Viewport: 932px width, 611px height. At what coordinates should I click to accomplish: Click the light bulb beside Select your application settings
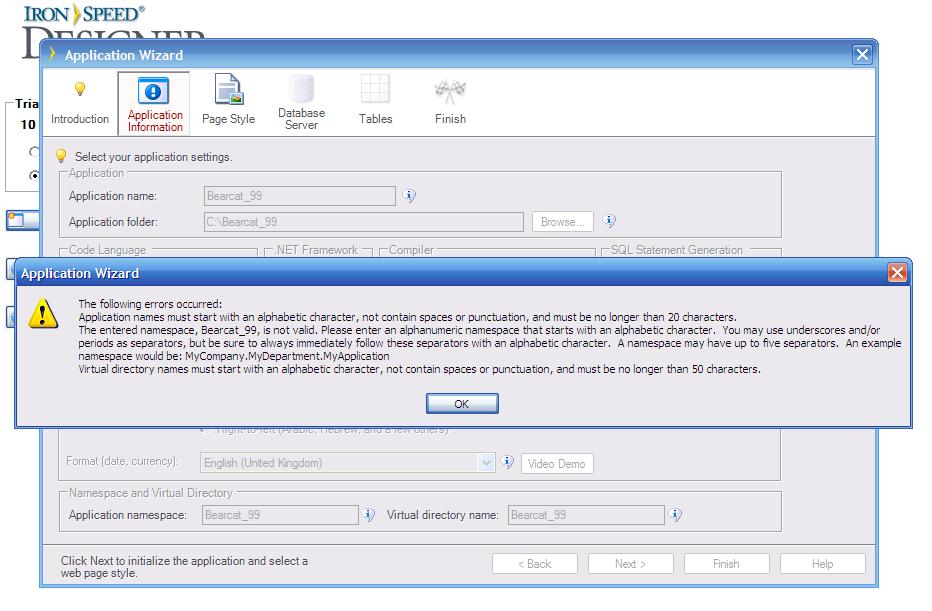[61, 156]
